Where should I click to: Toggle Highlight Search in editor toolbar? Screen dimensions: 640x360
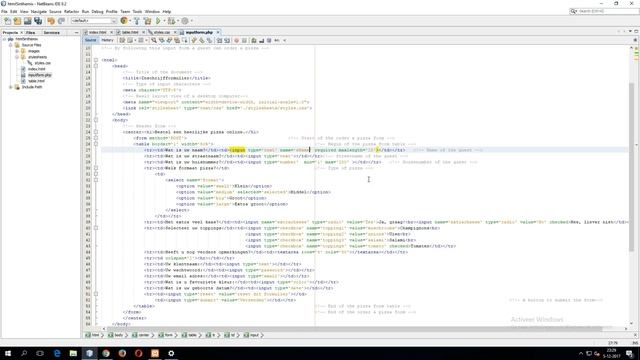coord(177,40)
